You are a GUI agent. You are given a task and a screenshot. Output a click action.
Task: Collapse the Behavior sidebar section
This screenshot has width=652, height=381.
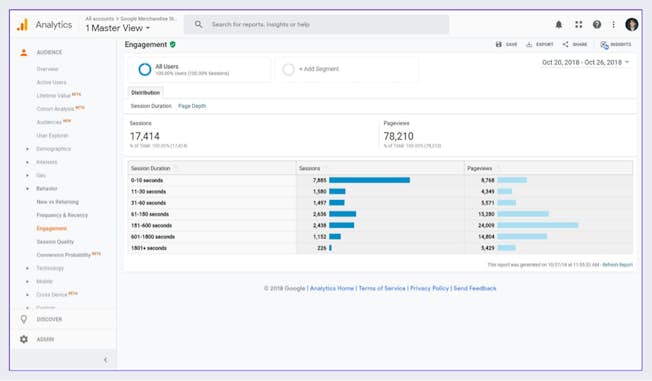[47, 188]
